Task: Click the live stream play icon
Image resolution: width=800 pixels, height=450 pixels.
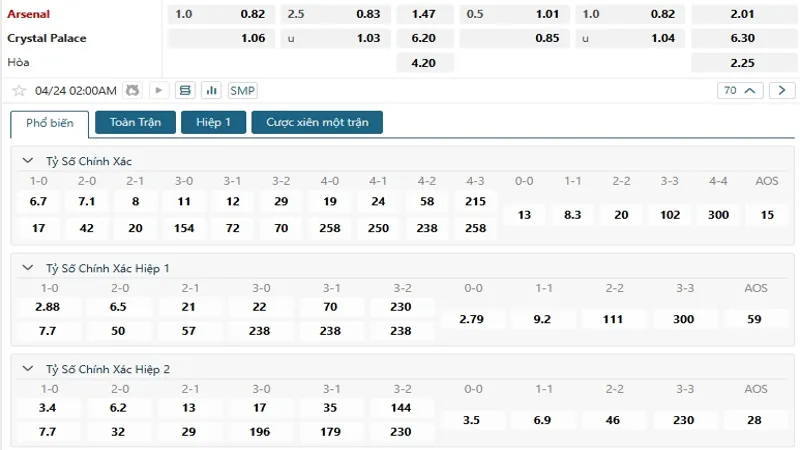Action: (x=158, y=90)
